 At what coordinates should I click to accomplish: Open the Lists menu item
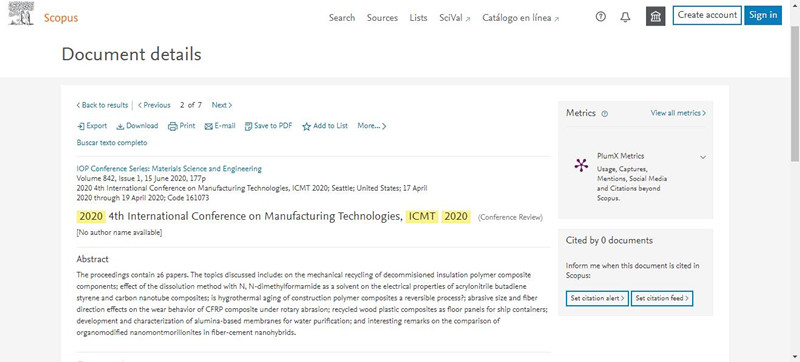click(x=418, y=18)
